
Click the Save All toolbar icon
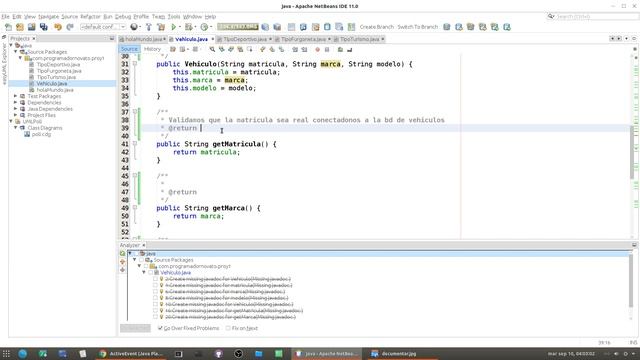pos(44,27)
